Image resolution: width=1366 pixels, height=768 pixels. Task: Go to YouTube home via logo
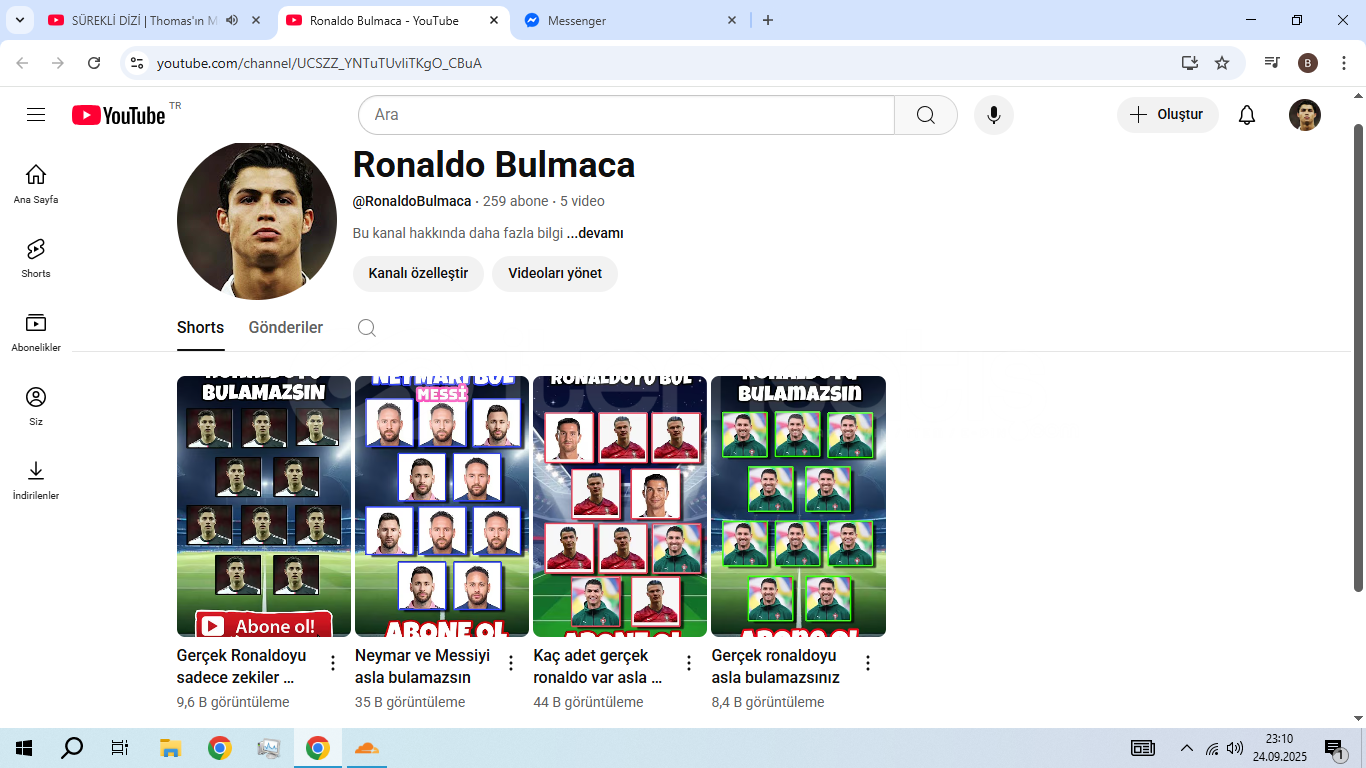pos(118,115)
